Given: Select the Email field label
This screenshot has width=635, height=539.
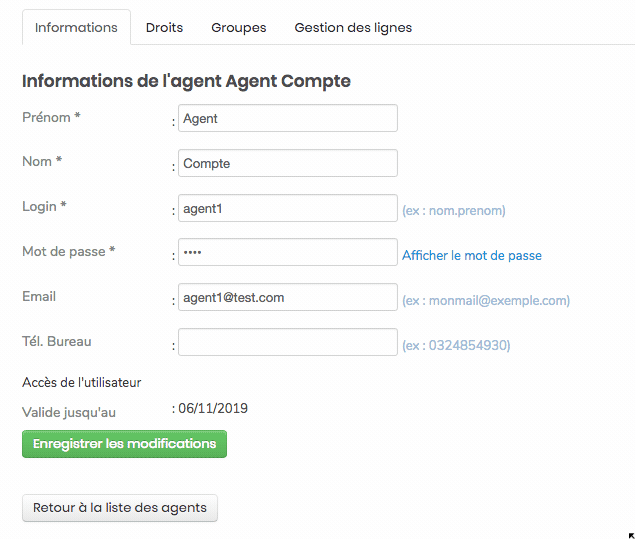Looking at the screenshot, I should point(39,296).
